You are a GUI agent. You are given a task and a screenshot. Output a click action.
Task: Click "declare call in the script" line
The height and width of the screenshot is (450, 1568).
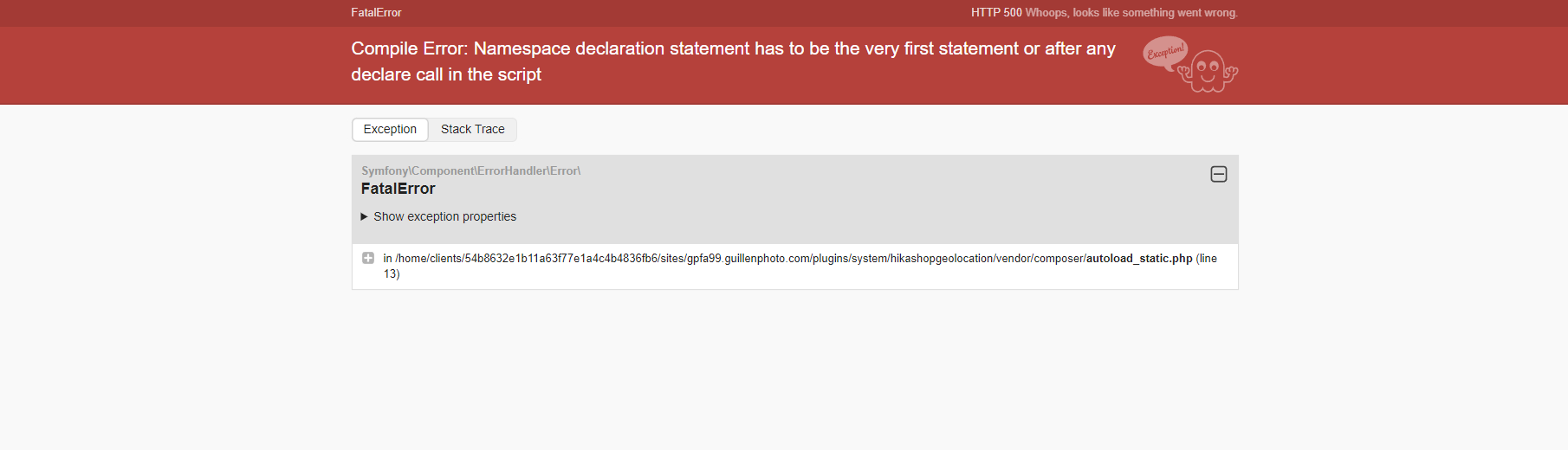click(446, 75)
